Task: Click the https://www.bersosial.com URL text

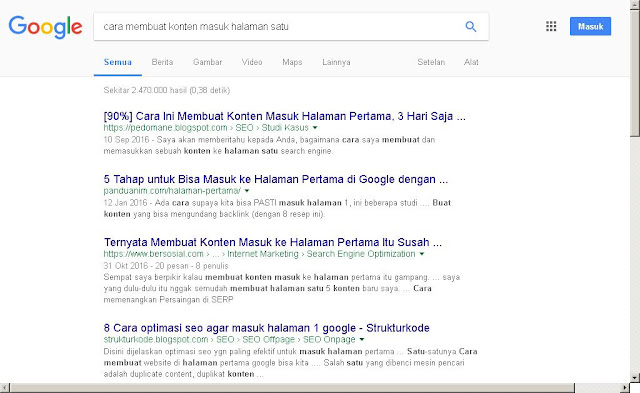Action: point(153,254)
